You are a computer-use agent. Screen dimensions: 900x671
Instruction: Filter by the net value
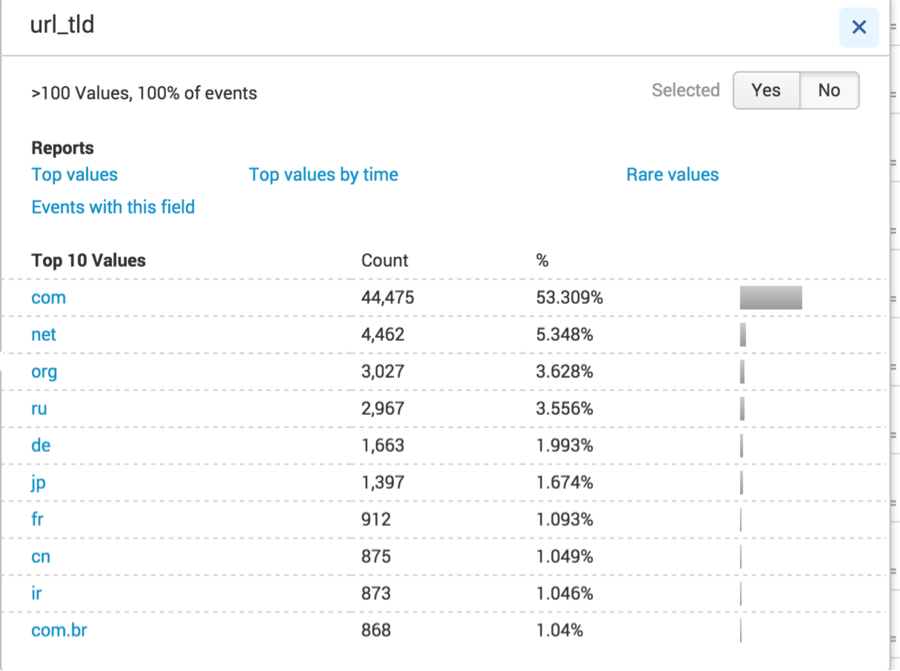coord(44,334)
